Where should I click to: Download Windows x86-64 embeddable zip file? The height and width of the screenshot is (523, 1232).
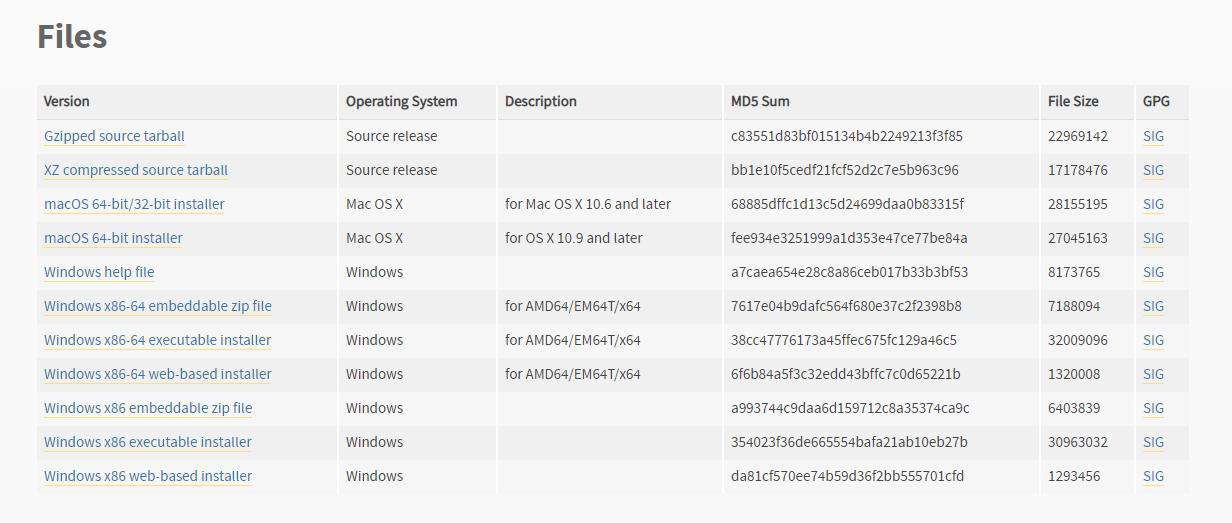pyautogui.click(x=158, y=306)
